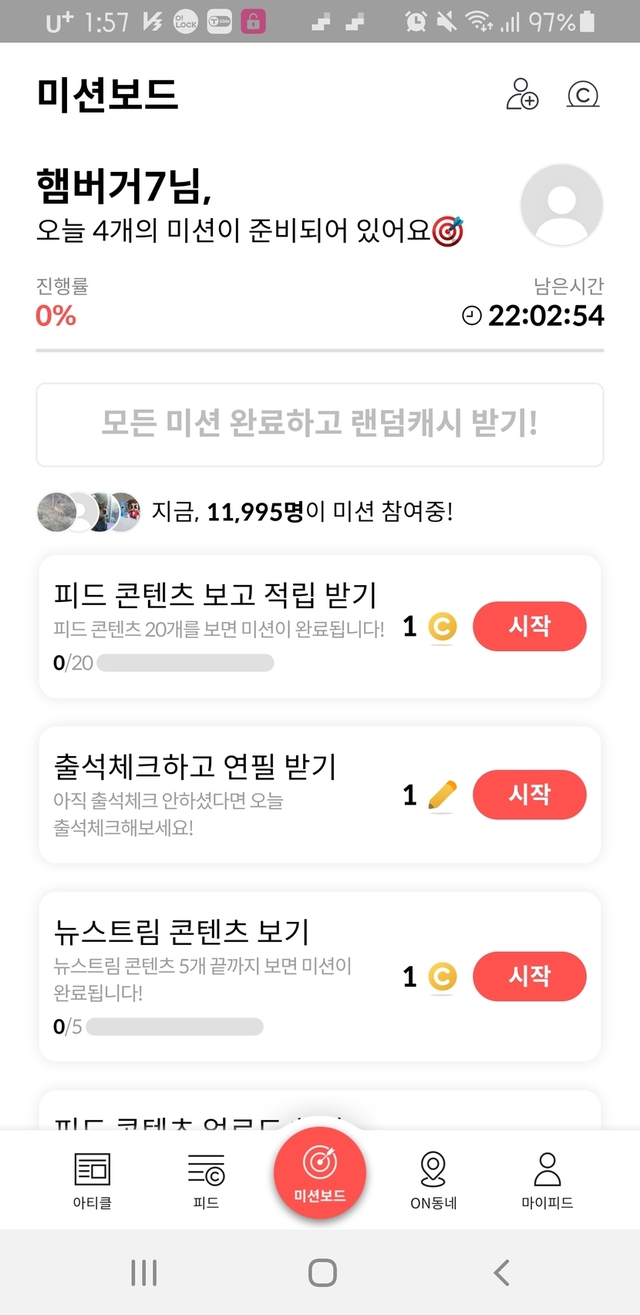Screen dimensions: 640x1315
Task: Start the 뉴스트림 콘텐츠 보기 mission
Action: pyautogui.click(x=529, y=976)
